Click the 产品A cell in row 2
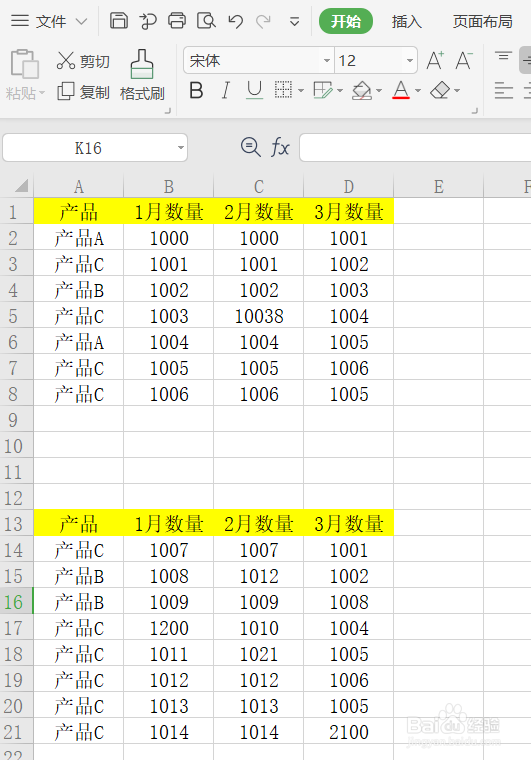Screen dimensions: 531x760 pos(78,238)
